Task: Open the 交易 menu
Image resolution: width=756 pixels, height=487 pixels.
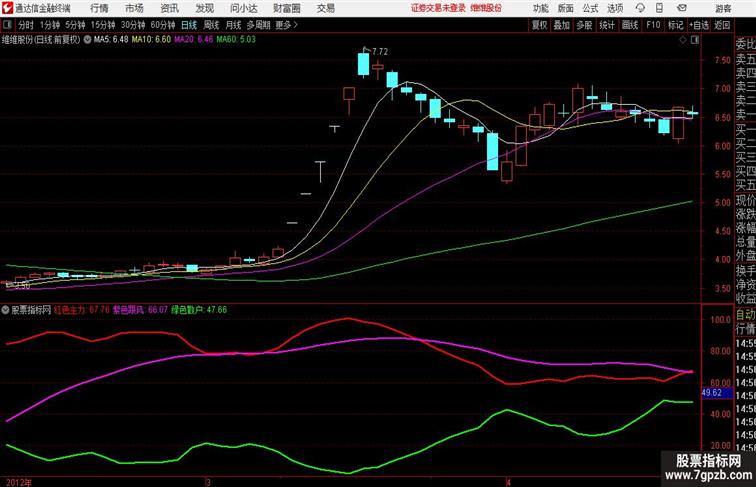Action: click(x=325, y=8)
